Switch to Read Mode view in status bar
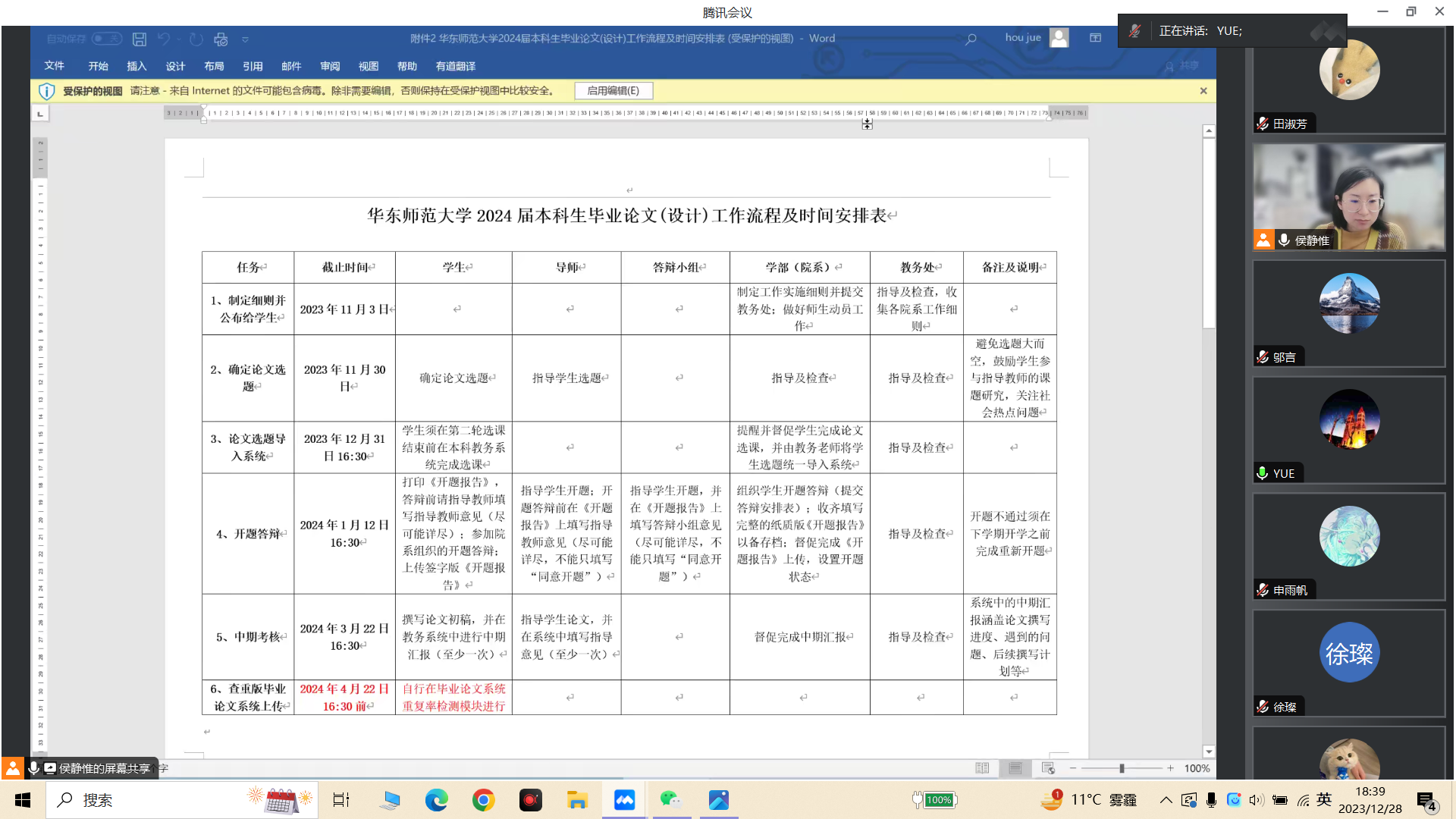 pos(982,768)
